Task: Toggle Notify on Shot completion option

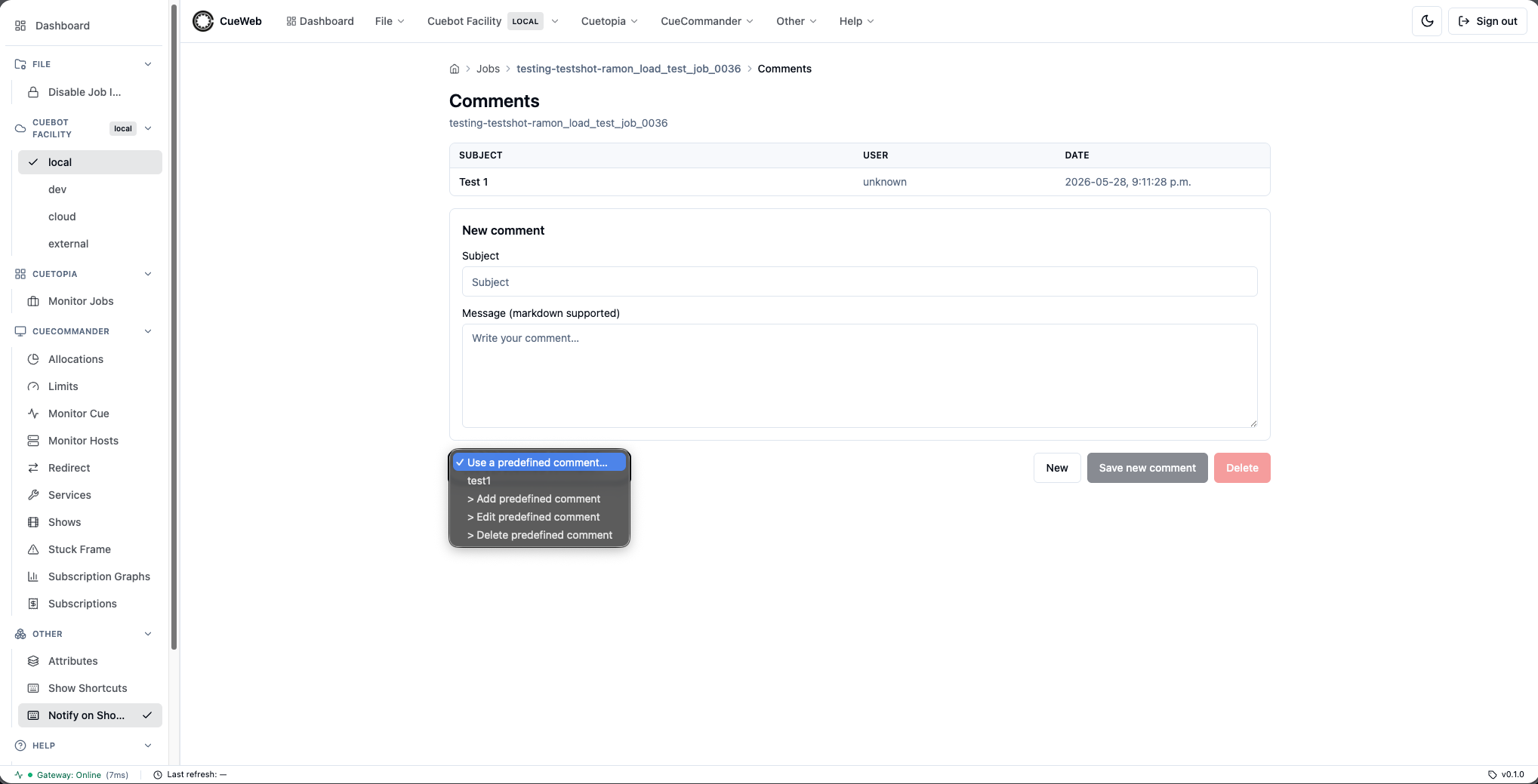Action: coord(90,715)
